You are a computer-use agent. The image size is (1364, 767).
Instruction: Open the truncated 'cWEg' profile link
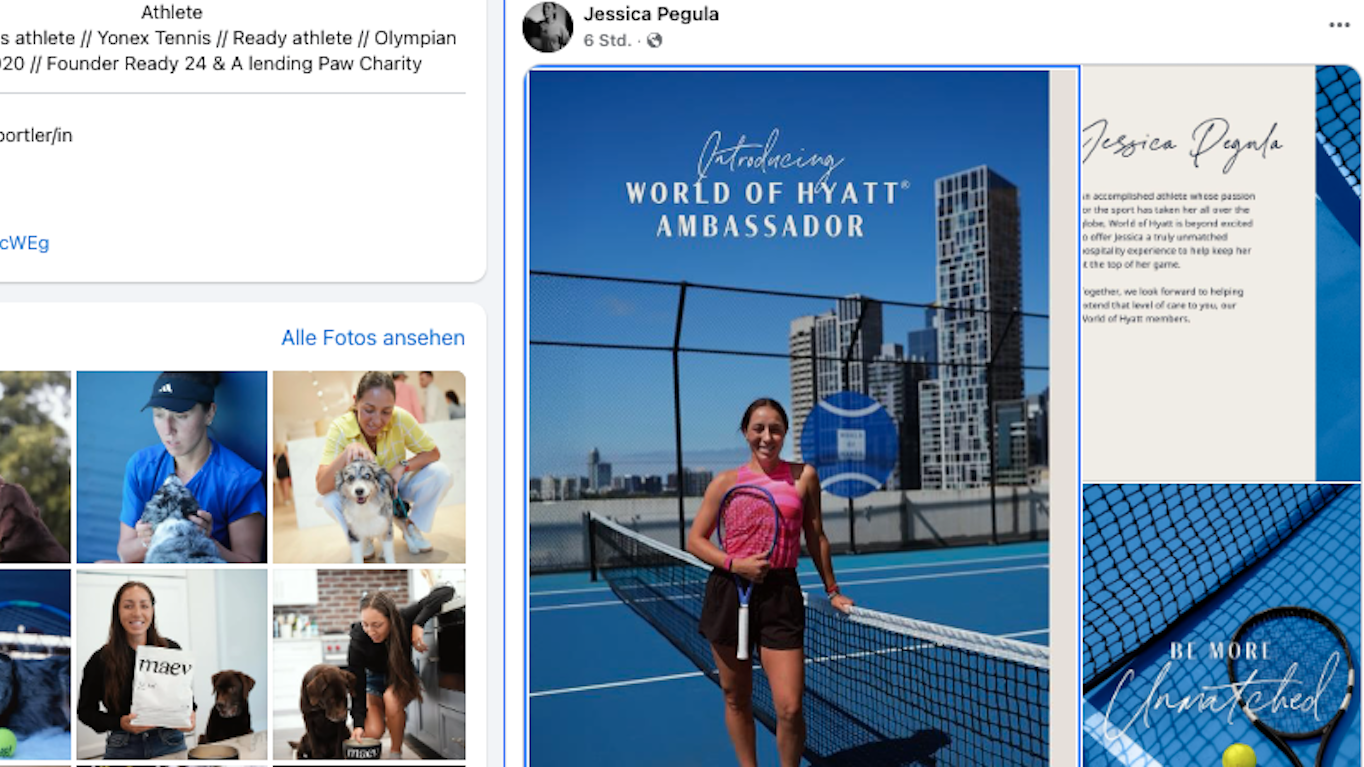coord(24,243)
